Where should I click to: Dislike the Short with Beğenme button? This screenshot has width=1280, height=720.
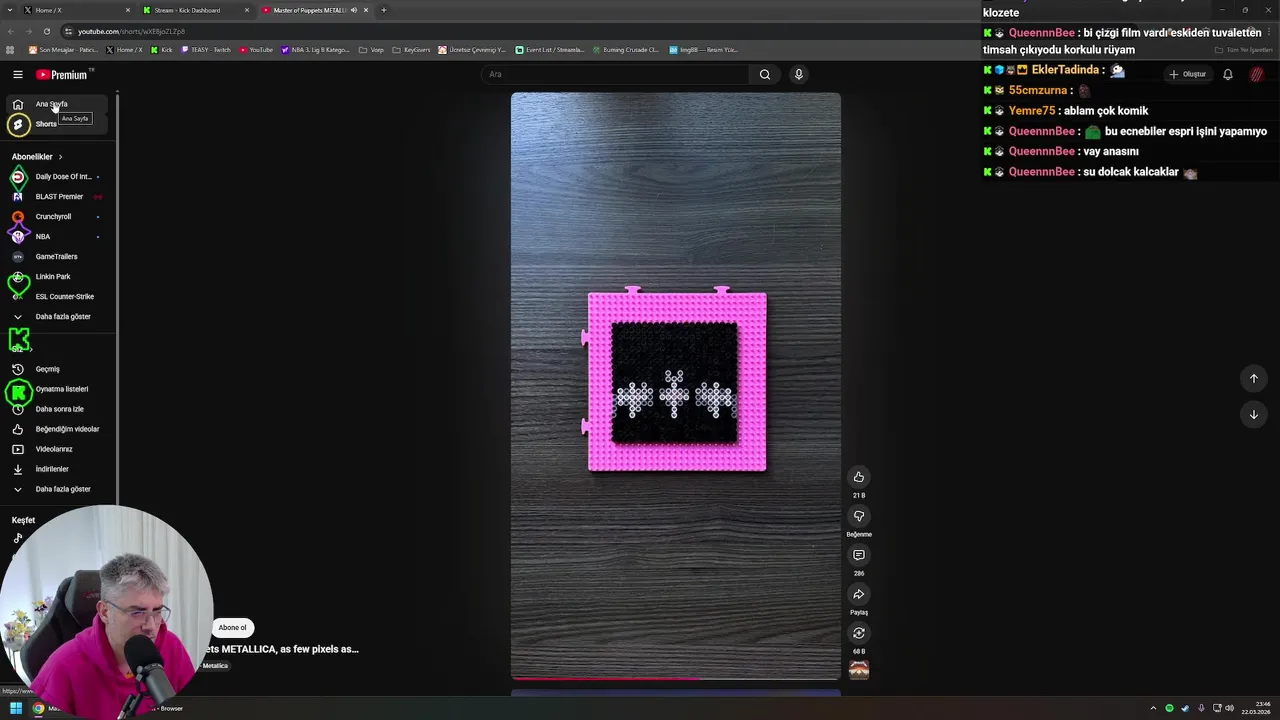(858, 516)
